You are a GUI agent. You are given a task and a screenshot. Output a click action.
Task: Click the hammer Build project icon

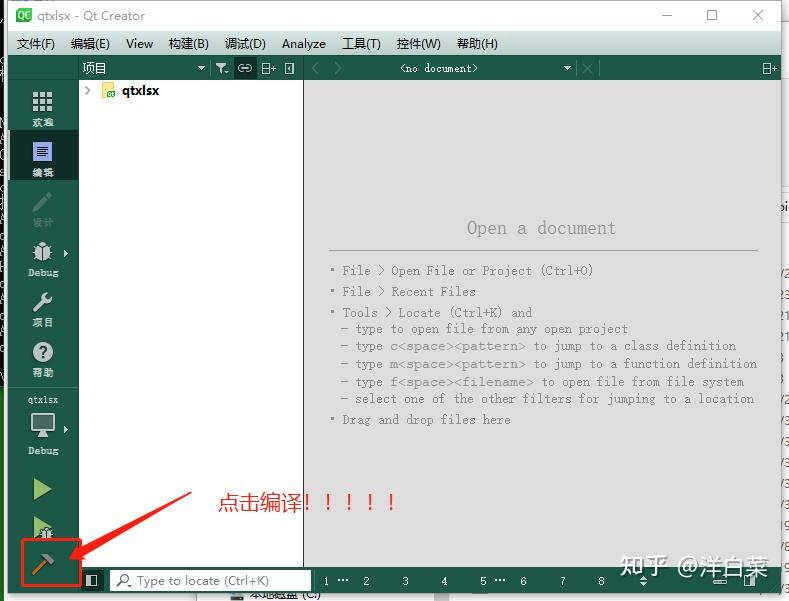click(x=43, y=564)
